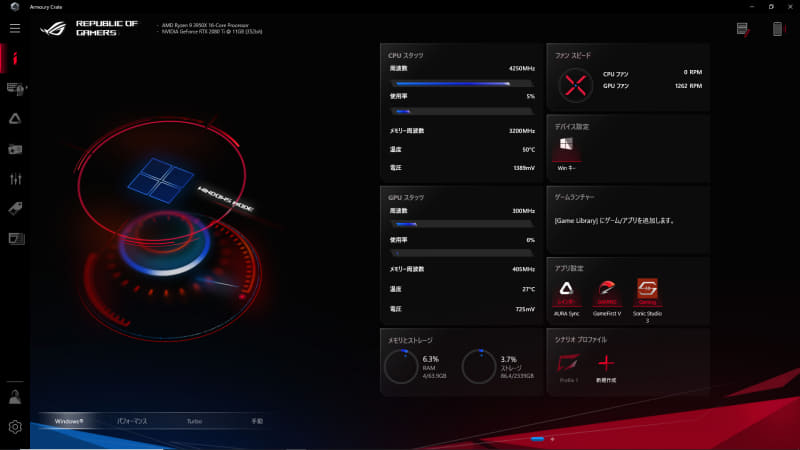Open AURA Sync in app settings panel
The image size is (800, 450).
coord(566,298)
